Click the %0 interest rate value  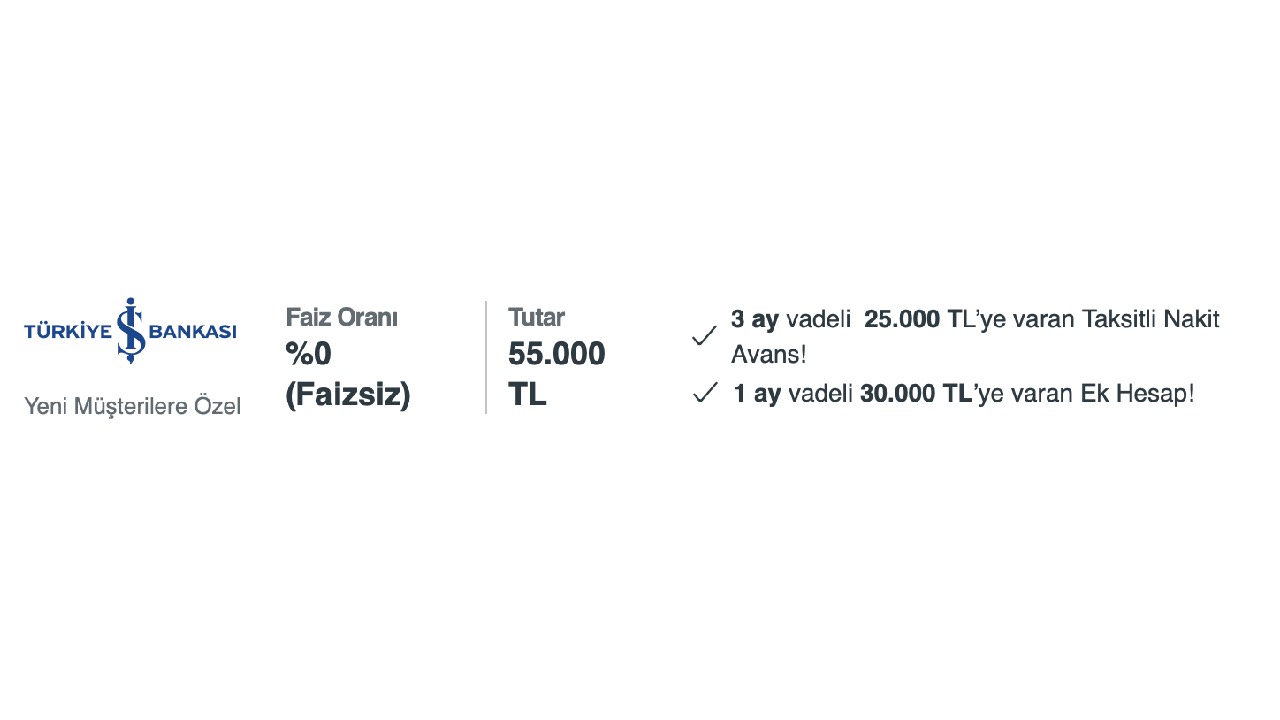[x=308, y=354]
